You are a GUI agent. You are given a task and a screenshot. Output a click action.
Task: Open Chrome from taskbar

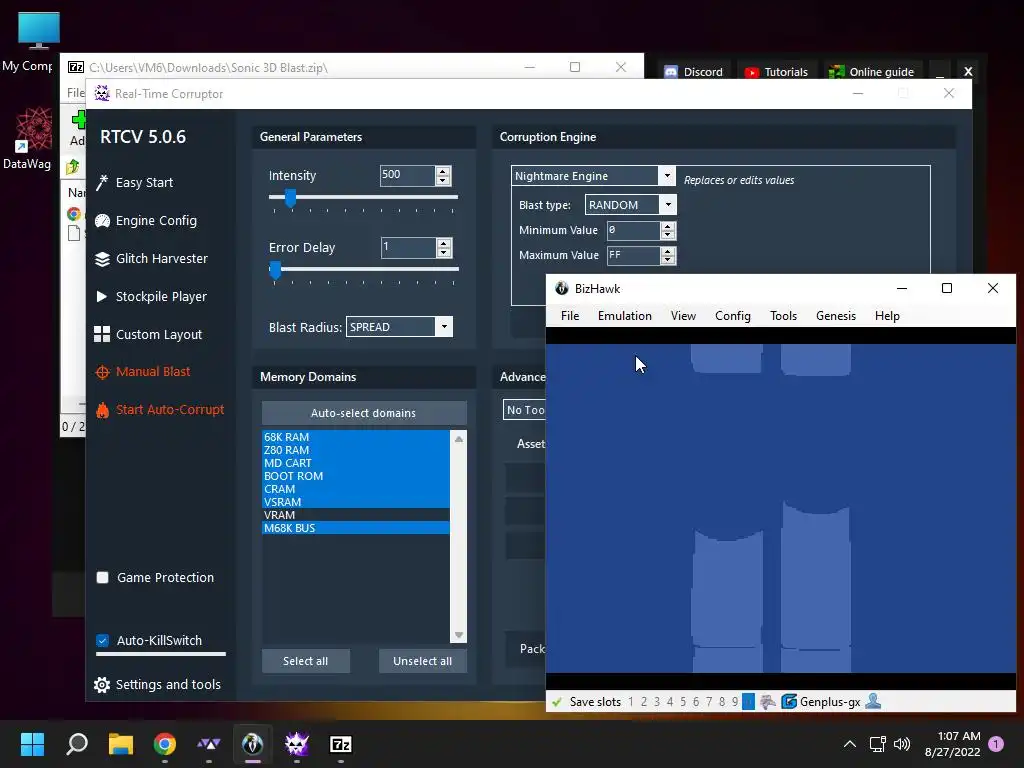click(165, 744)
